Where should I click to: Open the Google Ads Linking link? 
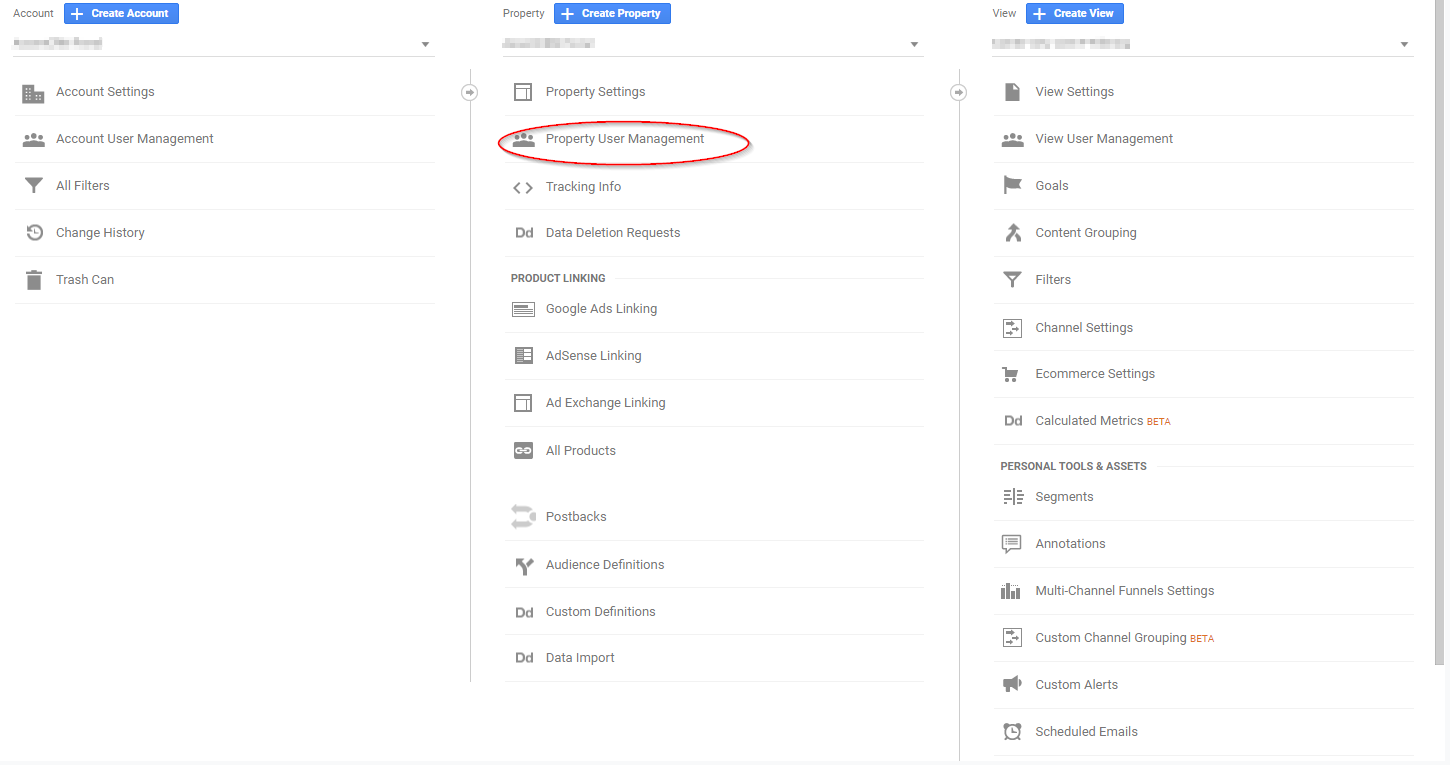click(x=601, y=309)
